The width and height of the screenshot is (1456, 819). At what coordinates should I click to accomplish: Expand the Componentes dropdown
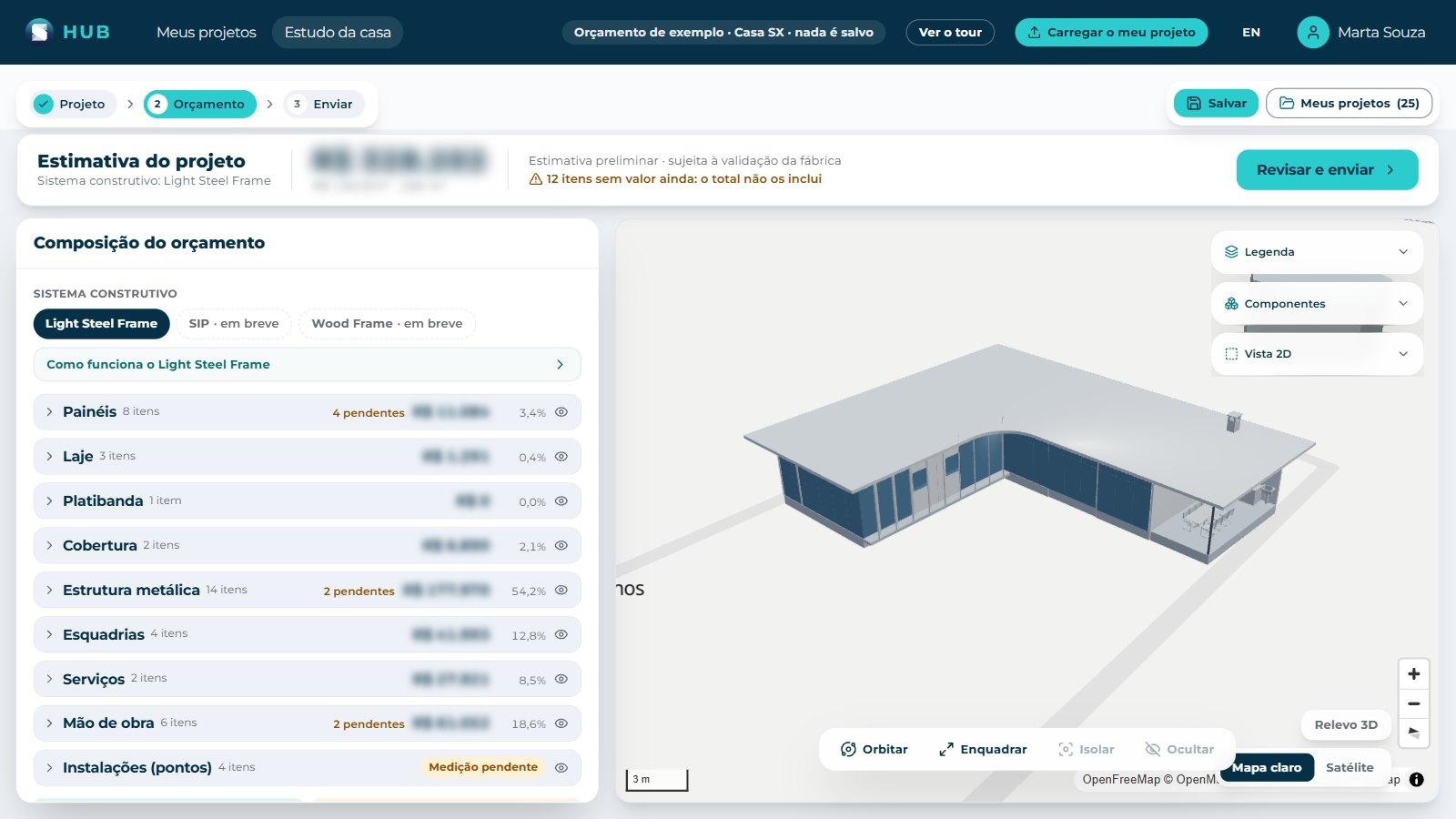tap(1317, 304)
